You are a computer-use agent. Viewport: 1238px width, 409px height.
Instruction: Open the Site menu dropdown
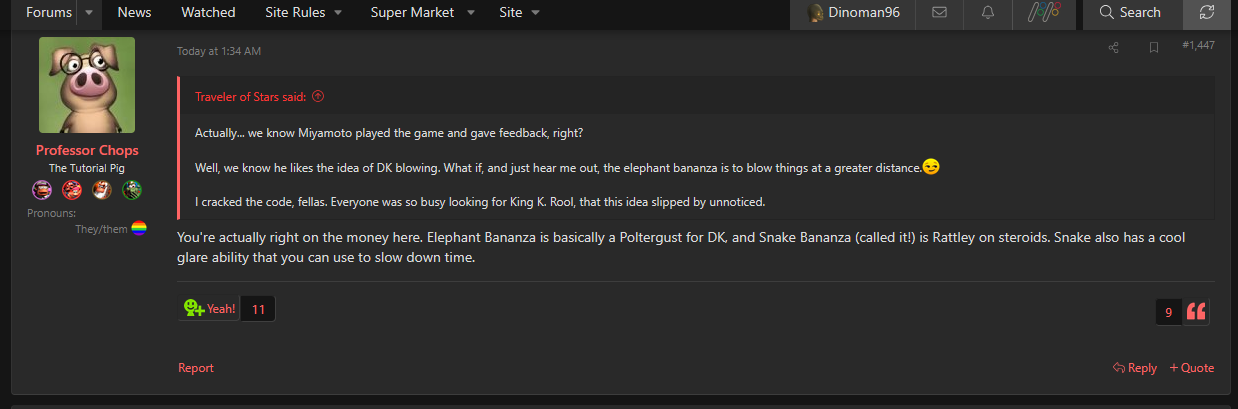[520, 13]
